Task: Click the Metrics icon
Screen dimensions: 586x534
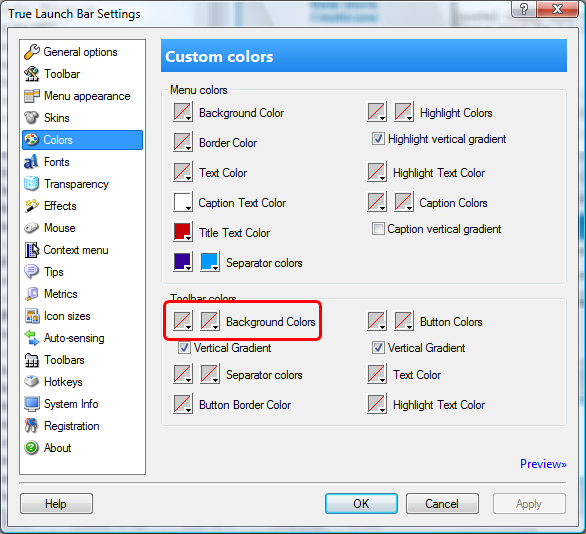Action: [x=31, y=294]
